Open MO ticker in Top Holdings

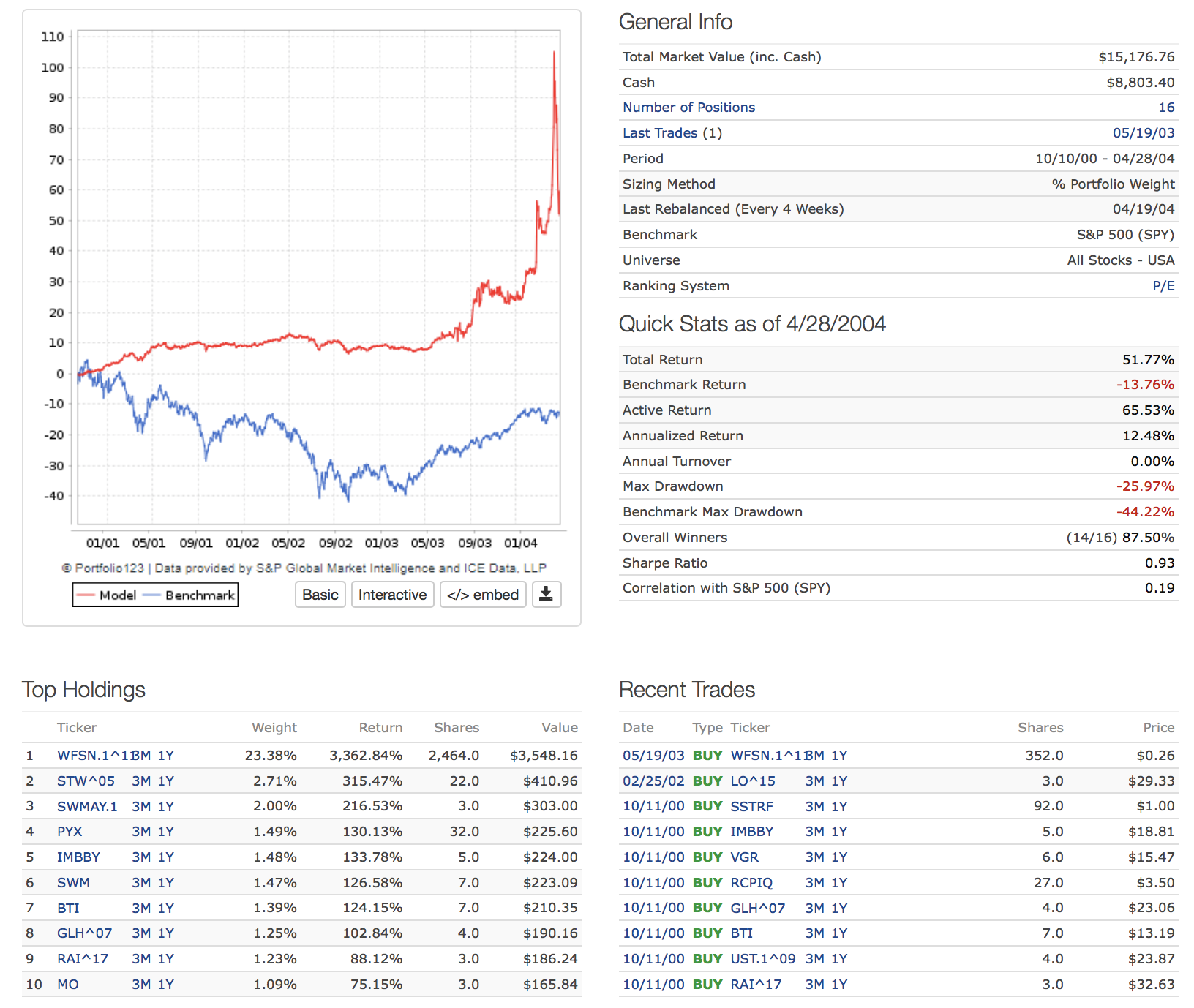click(x=68, y=985)
